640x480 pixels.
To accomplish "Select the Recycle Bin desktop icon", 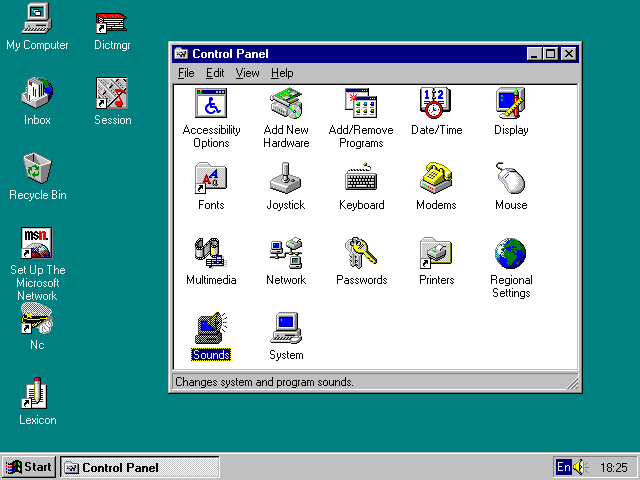I will [x=37, y=169].
